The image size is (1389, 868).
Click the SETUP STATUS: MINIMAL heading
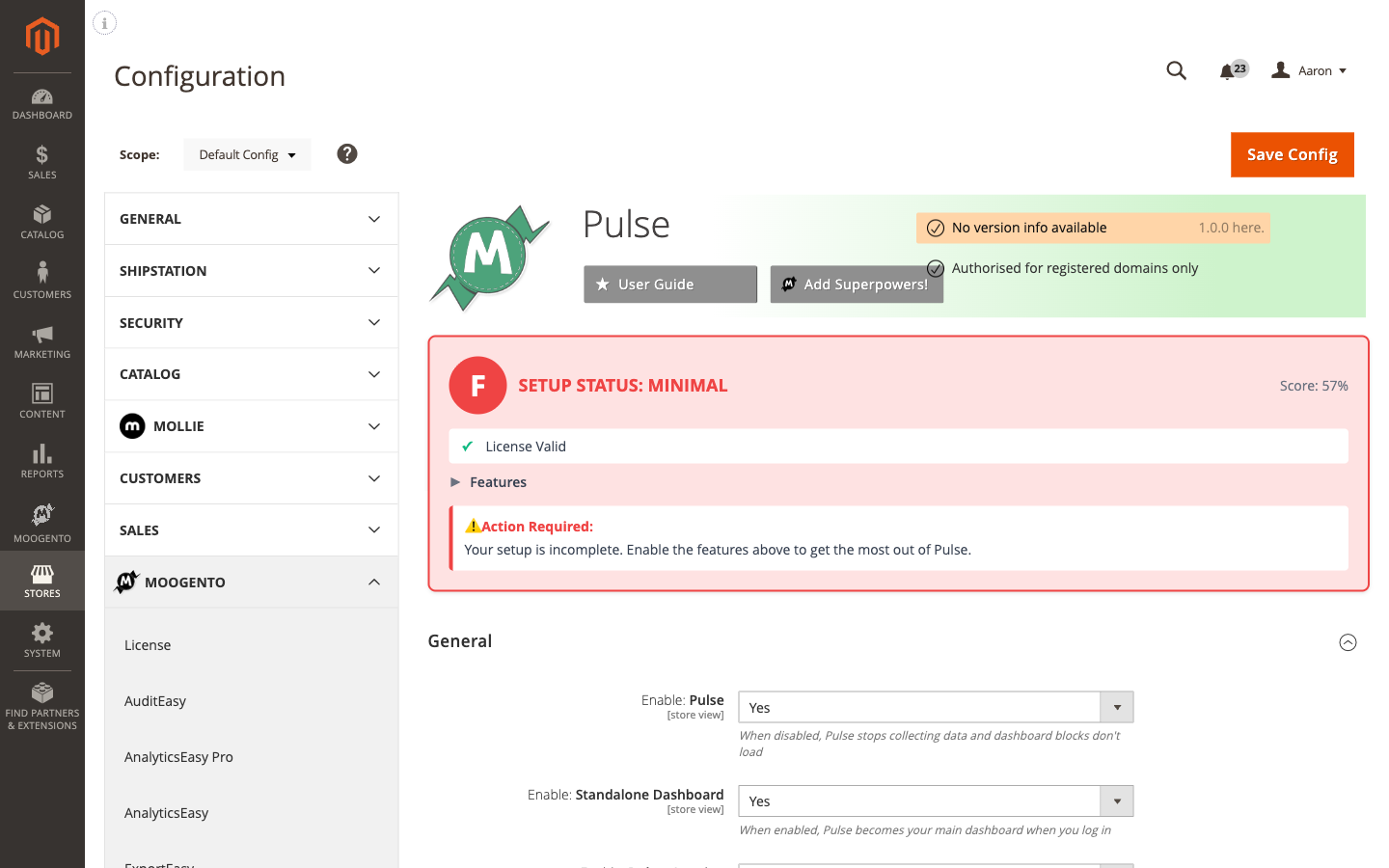pyautogui.click(x=623, y=386)
